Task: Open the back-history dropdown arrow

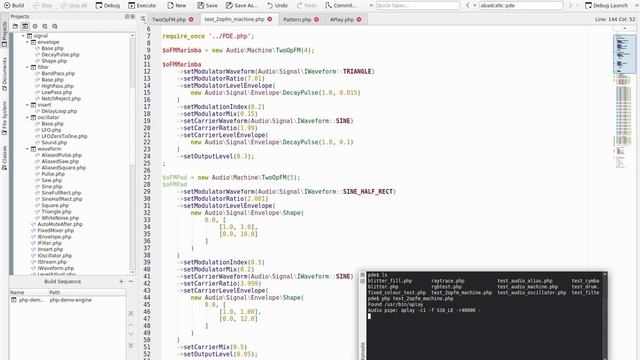Action: 475,5
